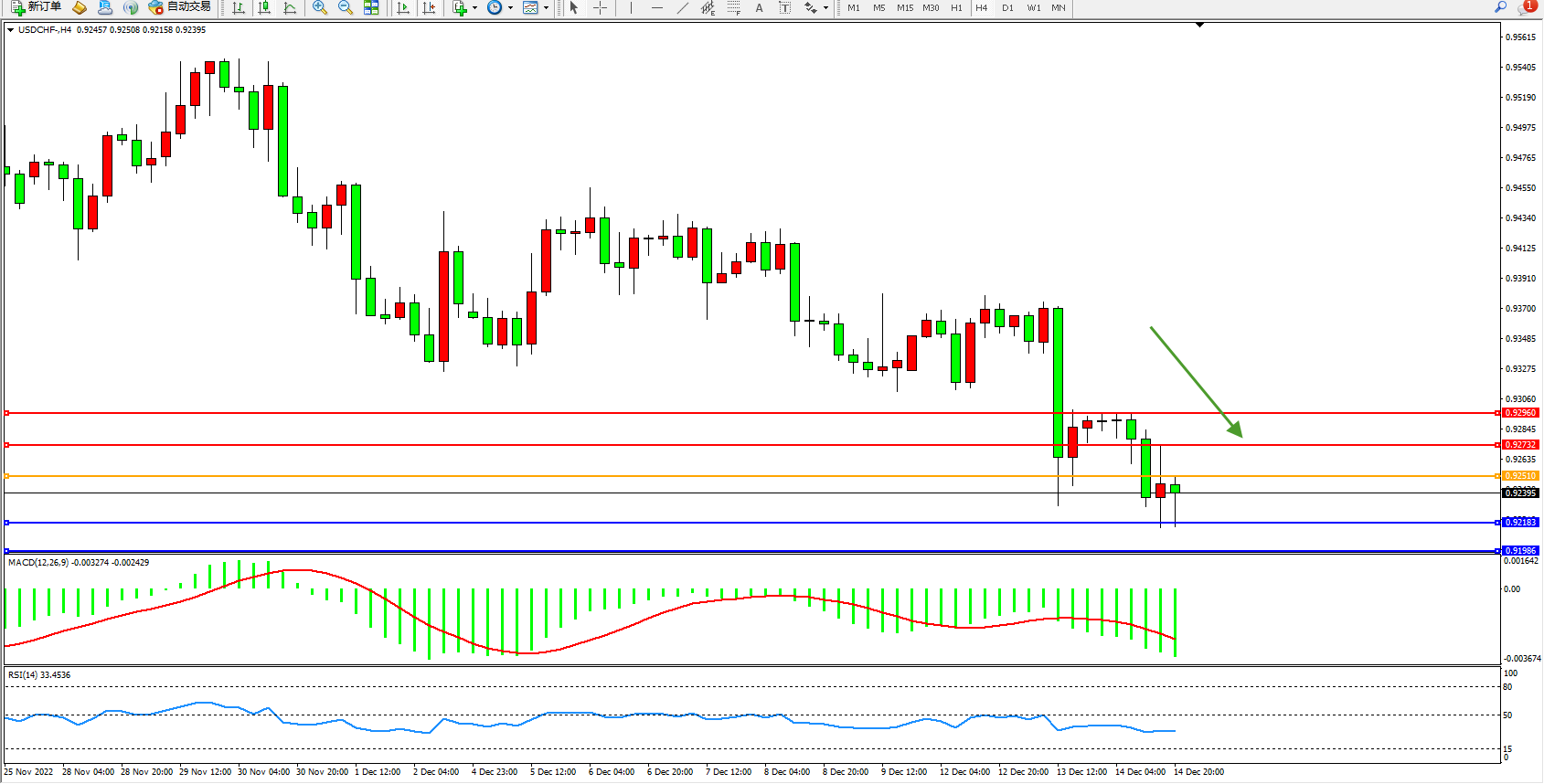
Task: Click the New Order (新订单) button
Action: pyautogui.click(x=37, y=7)
